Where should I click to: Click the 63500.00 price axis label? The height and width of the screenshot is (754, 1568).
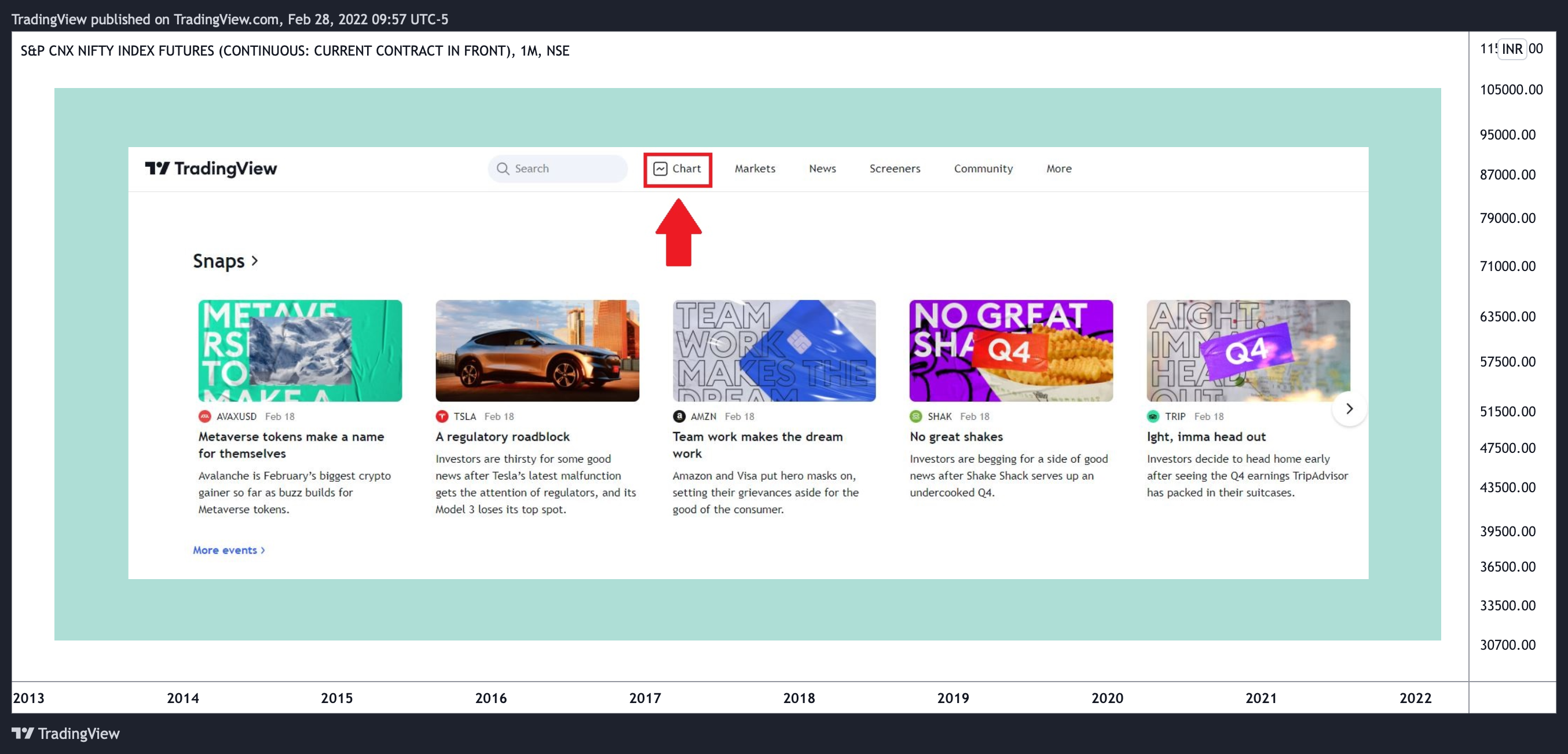pos(1508,316)
